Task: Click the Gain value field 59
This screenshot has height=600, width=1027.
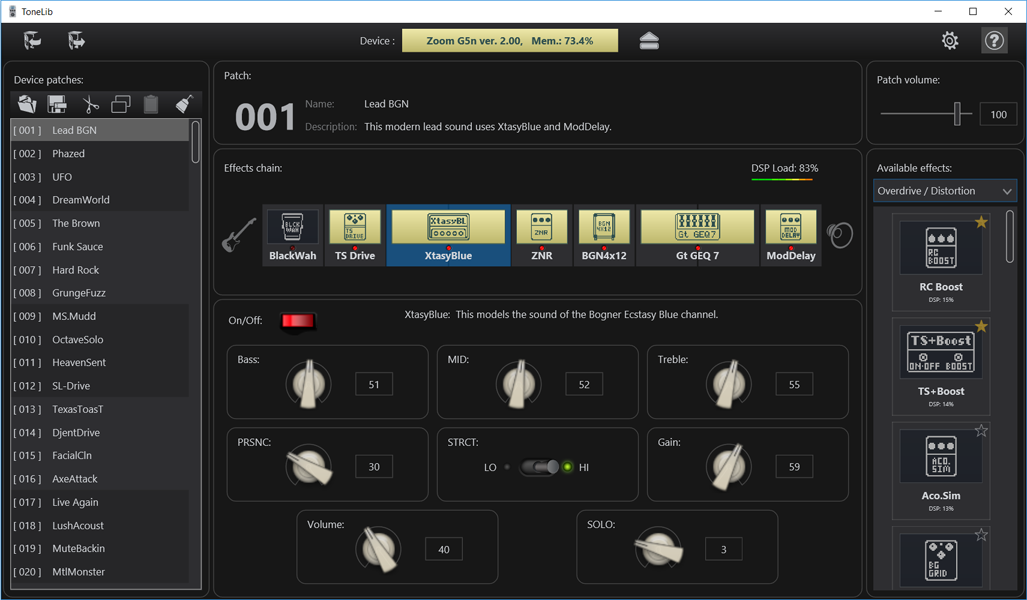Action: (x=794, y=467)
